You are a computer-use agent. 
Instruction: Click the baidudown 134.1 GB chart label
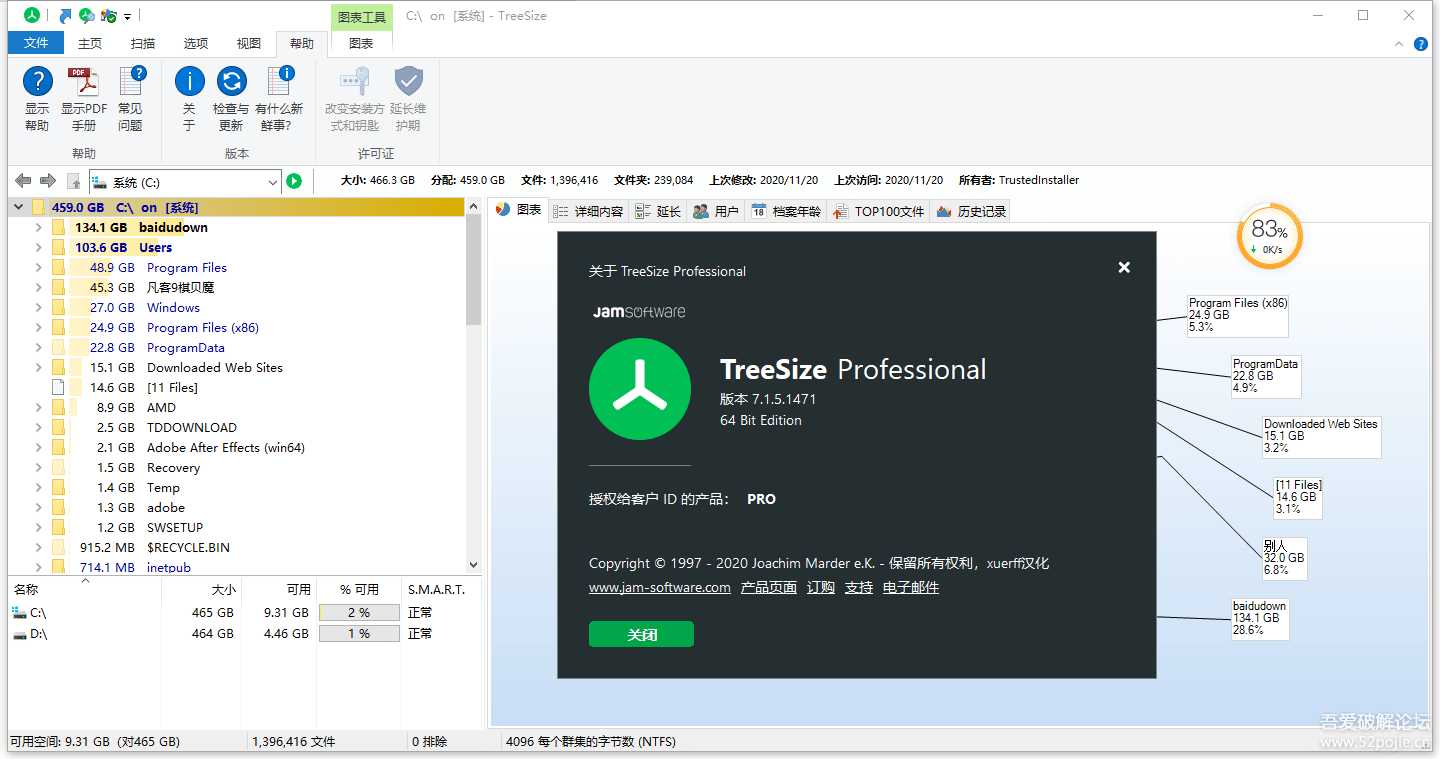1259,618
